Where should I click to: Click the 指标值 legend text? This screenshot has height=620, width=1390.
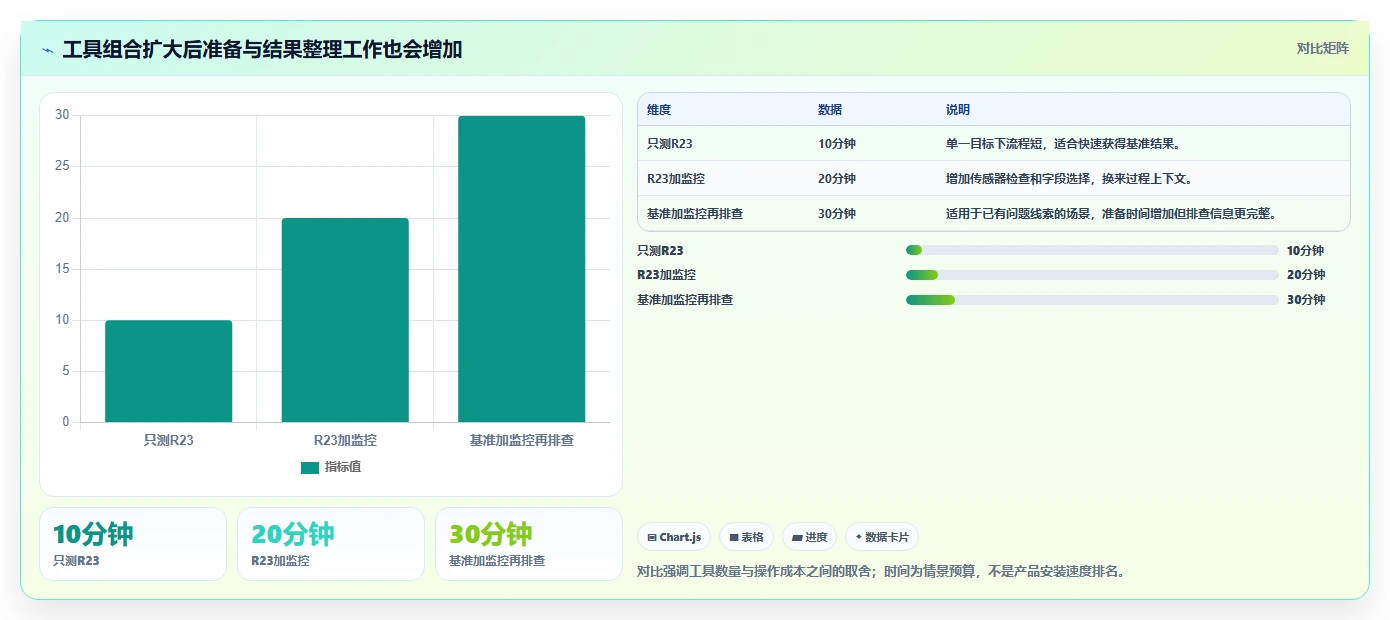[343, 467]
